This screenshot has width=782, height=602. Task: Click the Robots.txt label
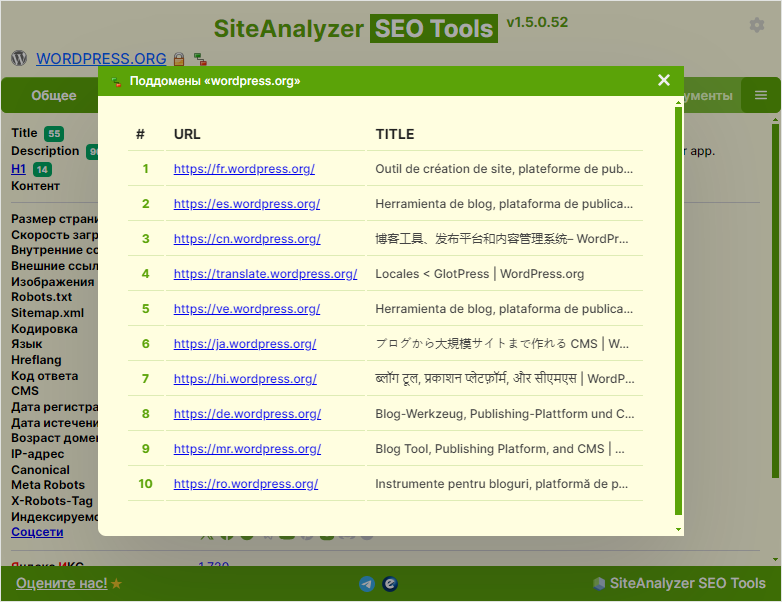click(41, 297)
